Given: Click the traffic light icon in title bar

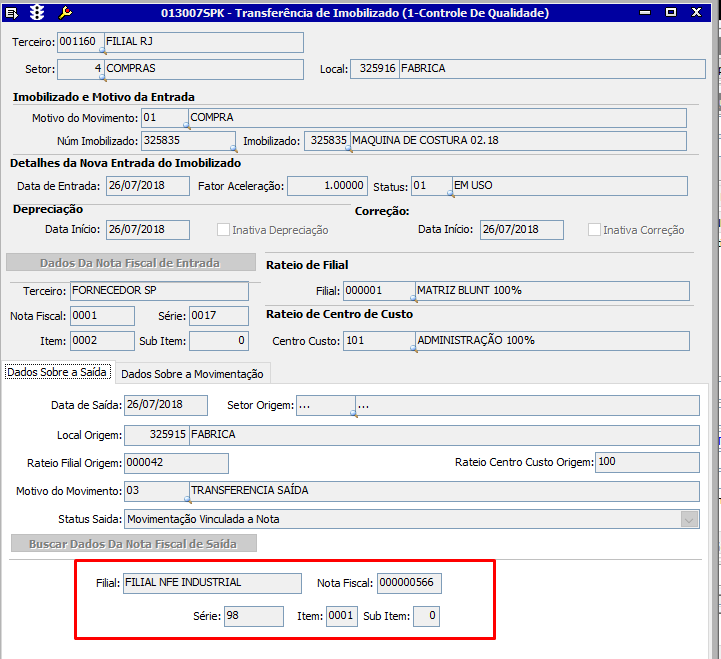Looking at the screenshot, I should [x=37, y=12].
